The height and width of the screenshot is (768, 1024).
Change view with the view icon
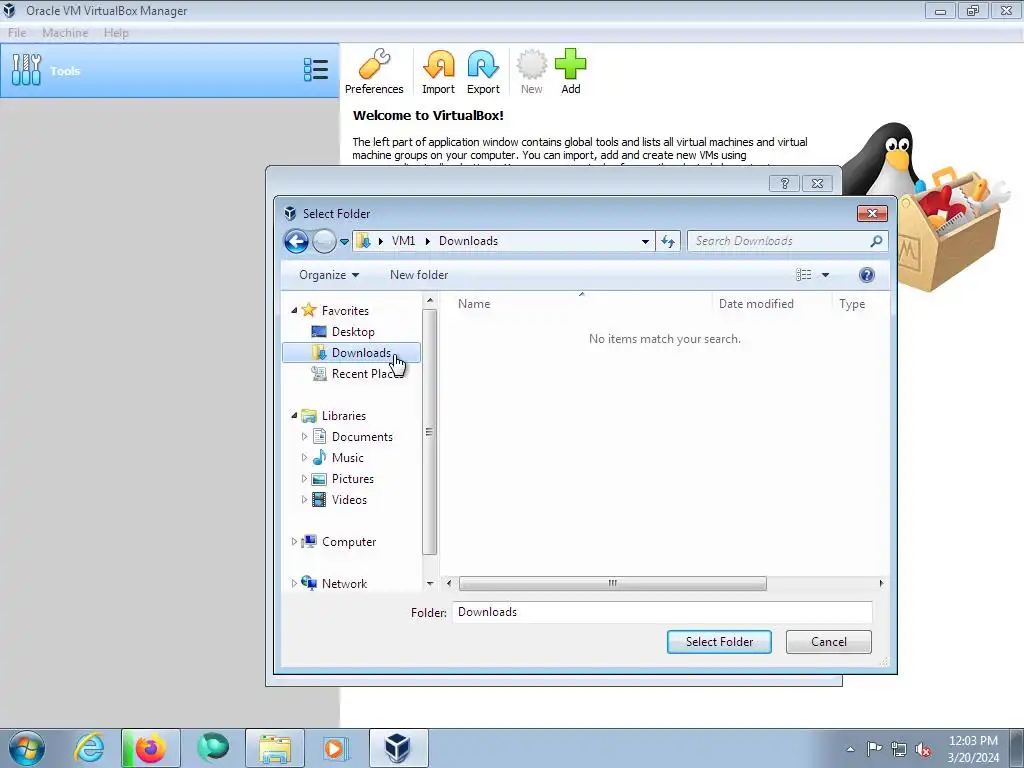(803, 275)
